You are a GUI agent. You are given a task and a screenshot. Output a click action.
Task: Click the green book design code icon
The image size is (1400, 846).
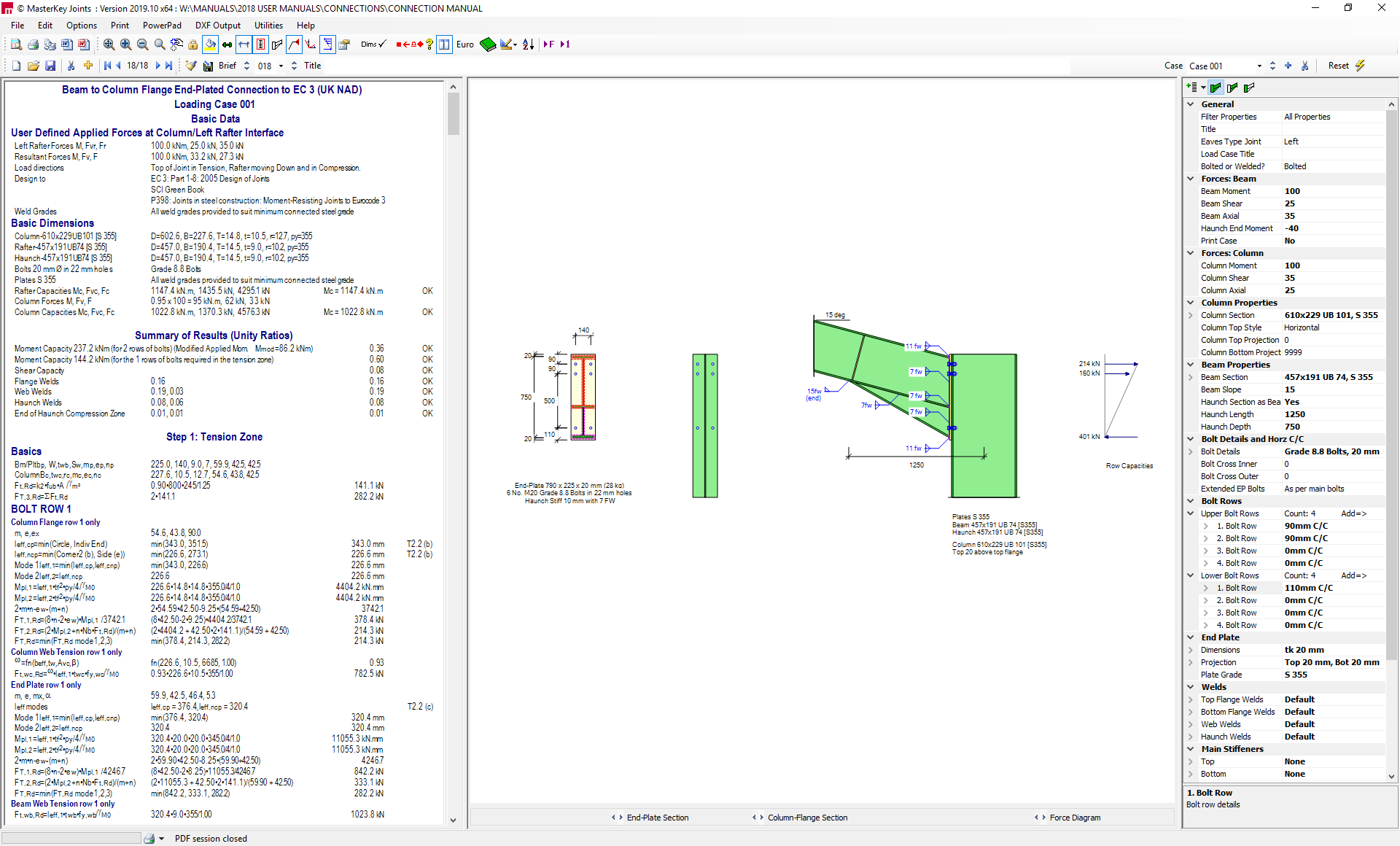point(488,44)
